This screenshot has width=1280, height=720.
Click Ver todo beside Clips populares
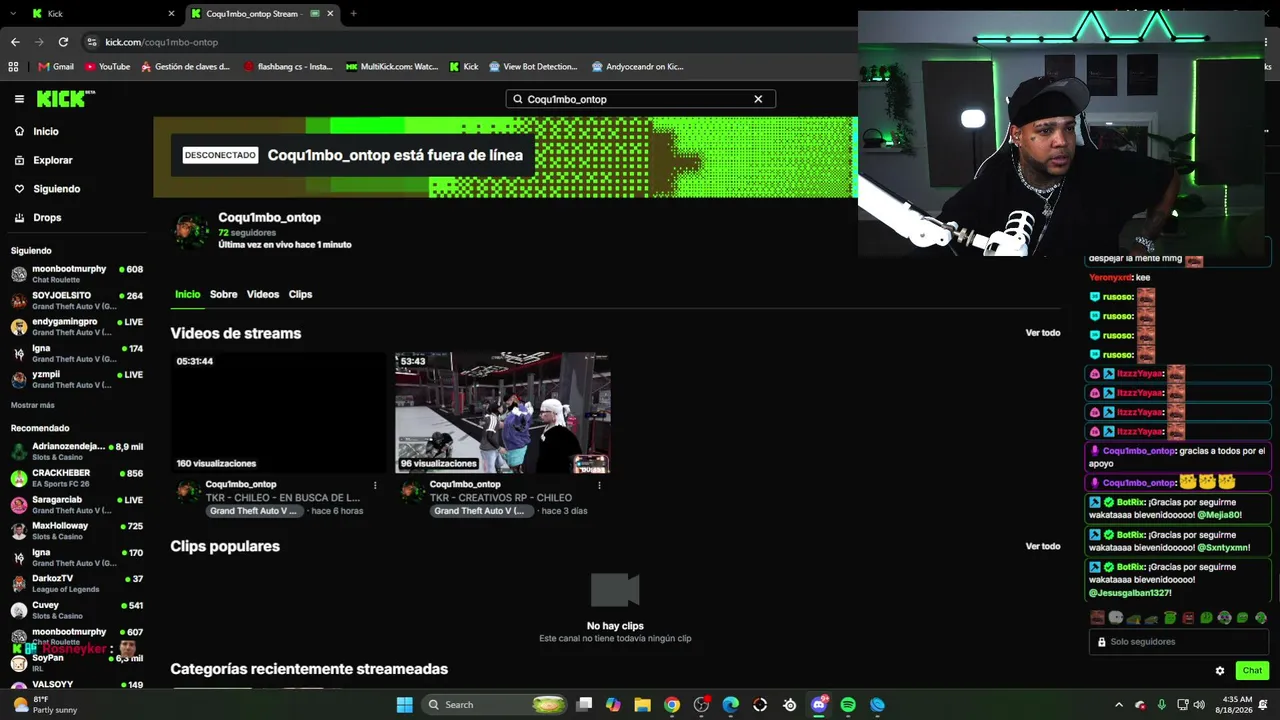click(1043, 546)
